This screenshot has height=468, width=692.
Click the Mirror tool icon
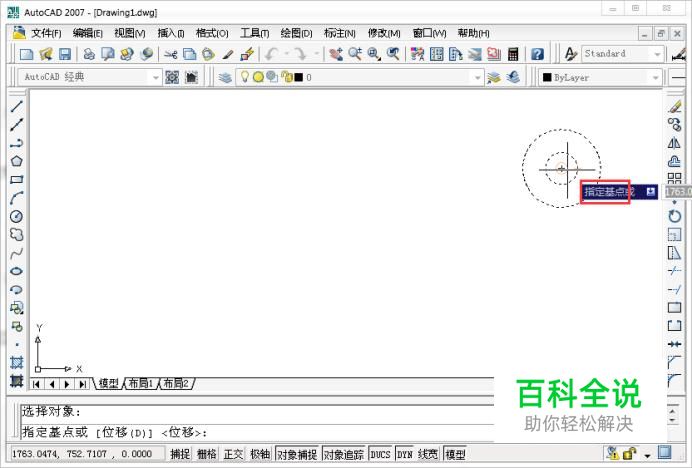(674, 143)
